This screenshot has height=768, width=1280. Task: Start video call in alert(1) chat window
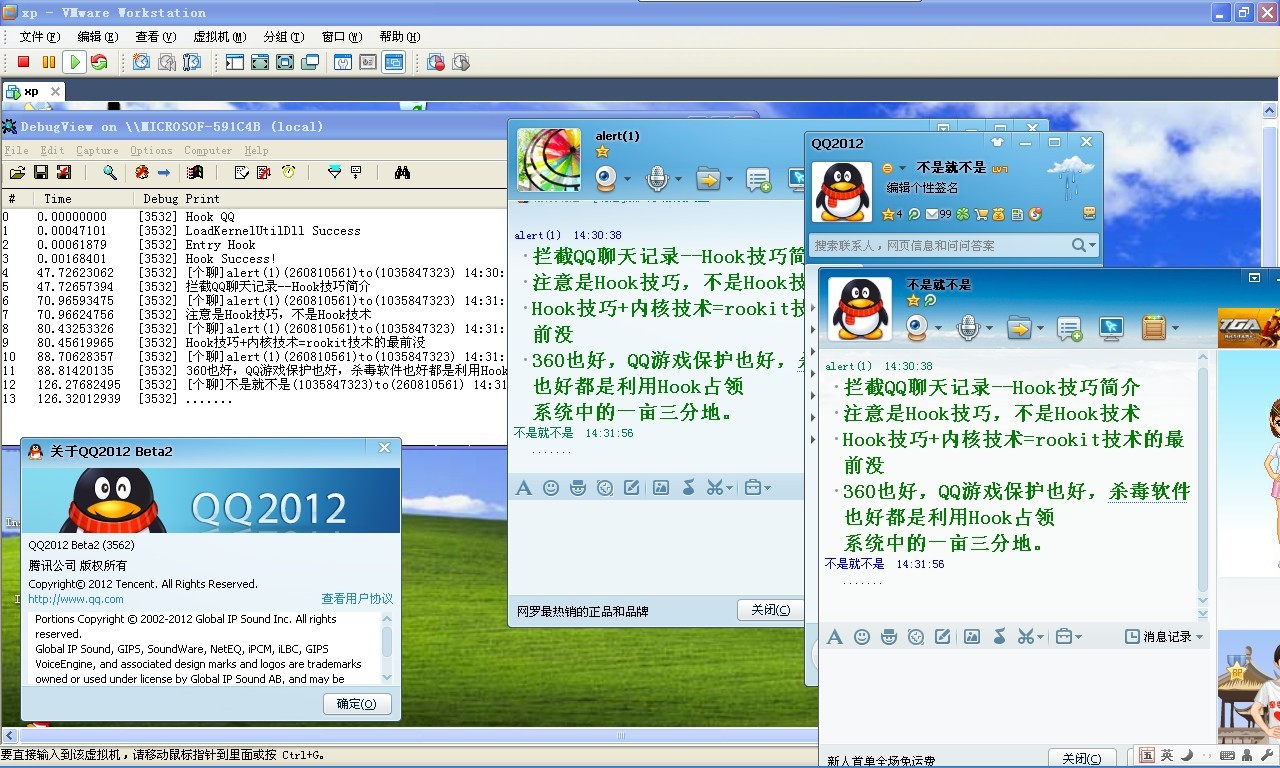coord(606,180)
